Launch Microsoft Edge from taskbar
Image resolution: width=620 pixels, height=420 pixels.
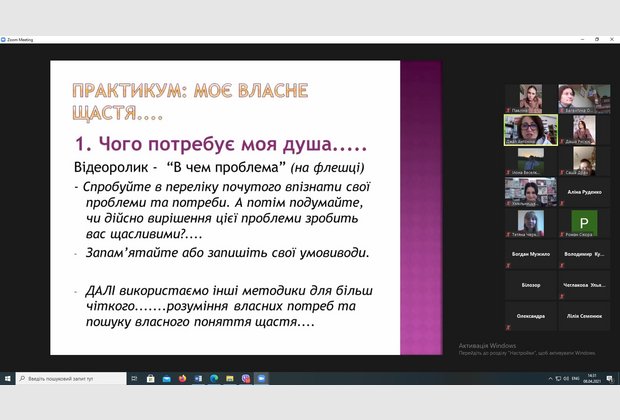coord(214,378)
